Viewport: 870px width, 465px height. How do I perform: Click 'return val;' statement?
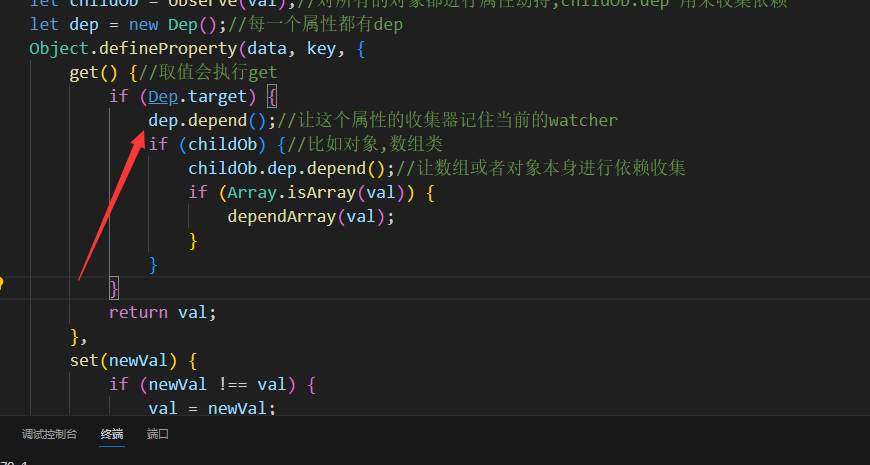(163, 312)
